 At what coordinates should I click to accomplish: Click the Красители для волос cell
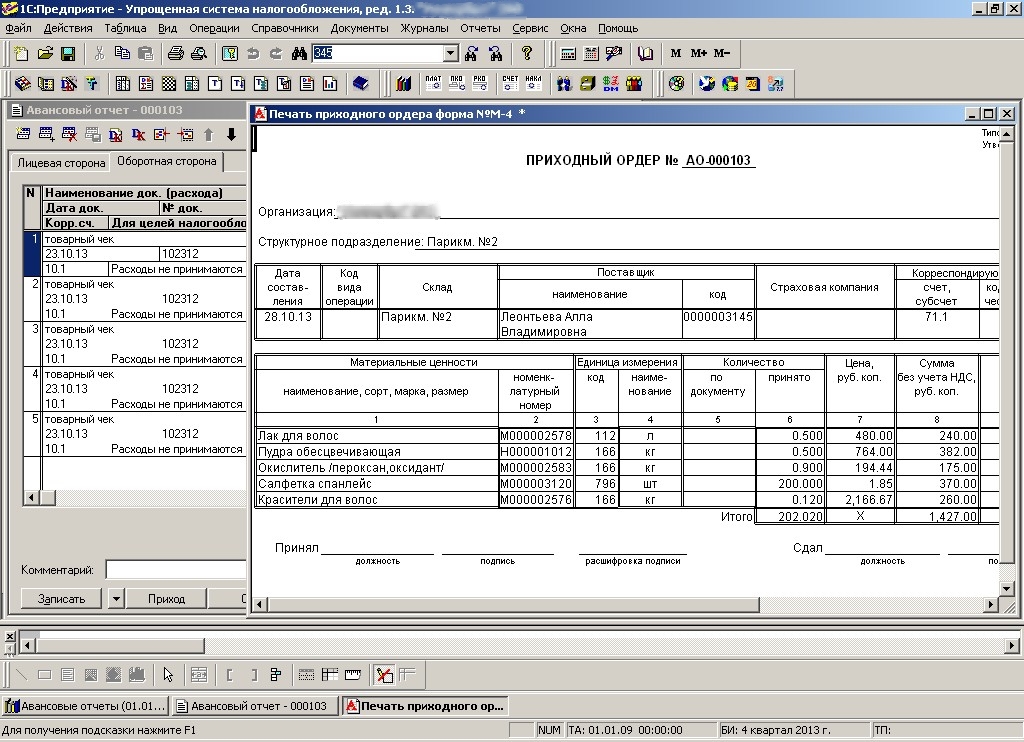point(376,500)
